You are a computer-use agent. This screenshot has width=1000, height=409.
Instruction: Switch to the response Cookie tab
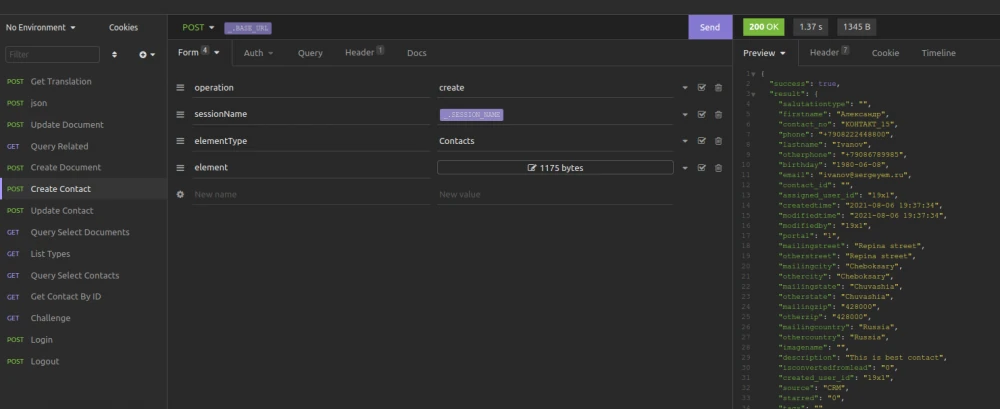pyautogui.click(x=885, y=53)
